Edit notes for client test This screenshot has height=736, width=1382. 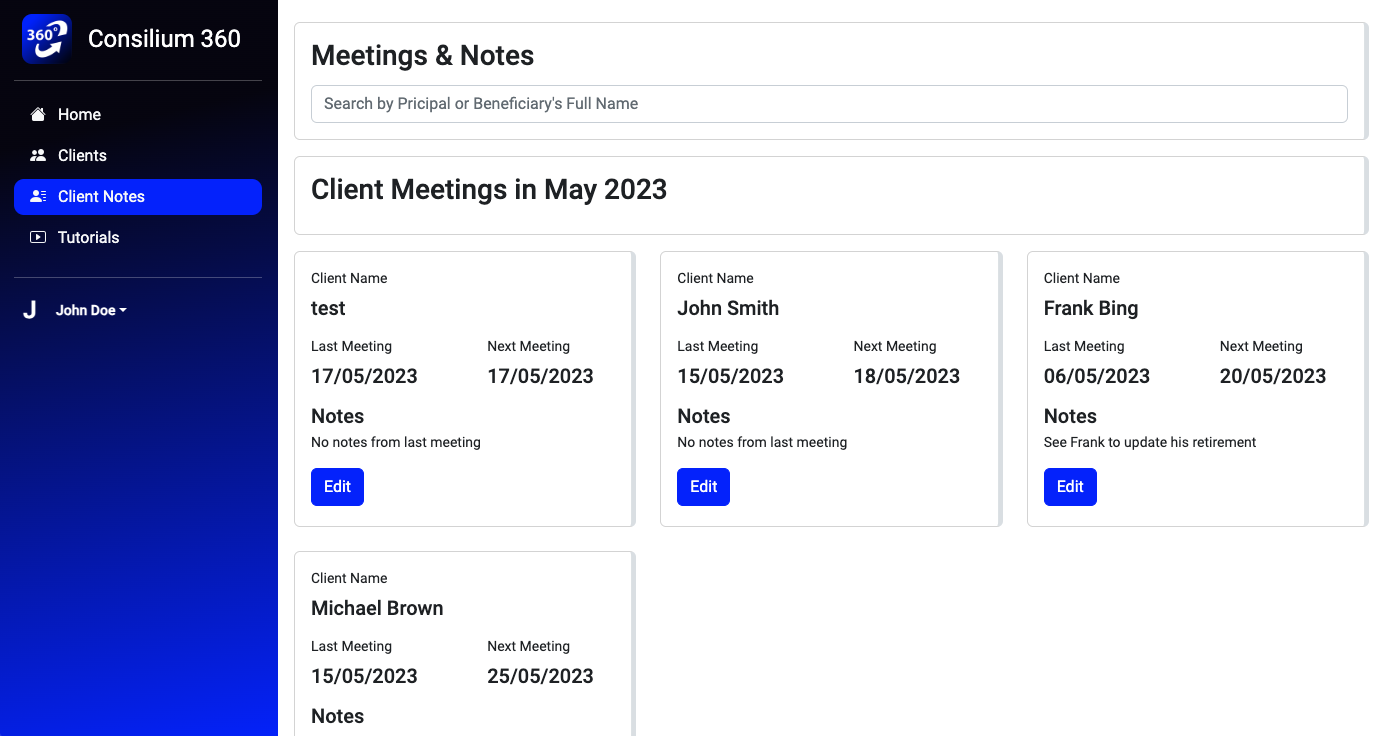pos(337,487)
